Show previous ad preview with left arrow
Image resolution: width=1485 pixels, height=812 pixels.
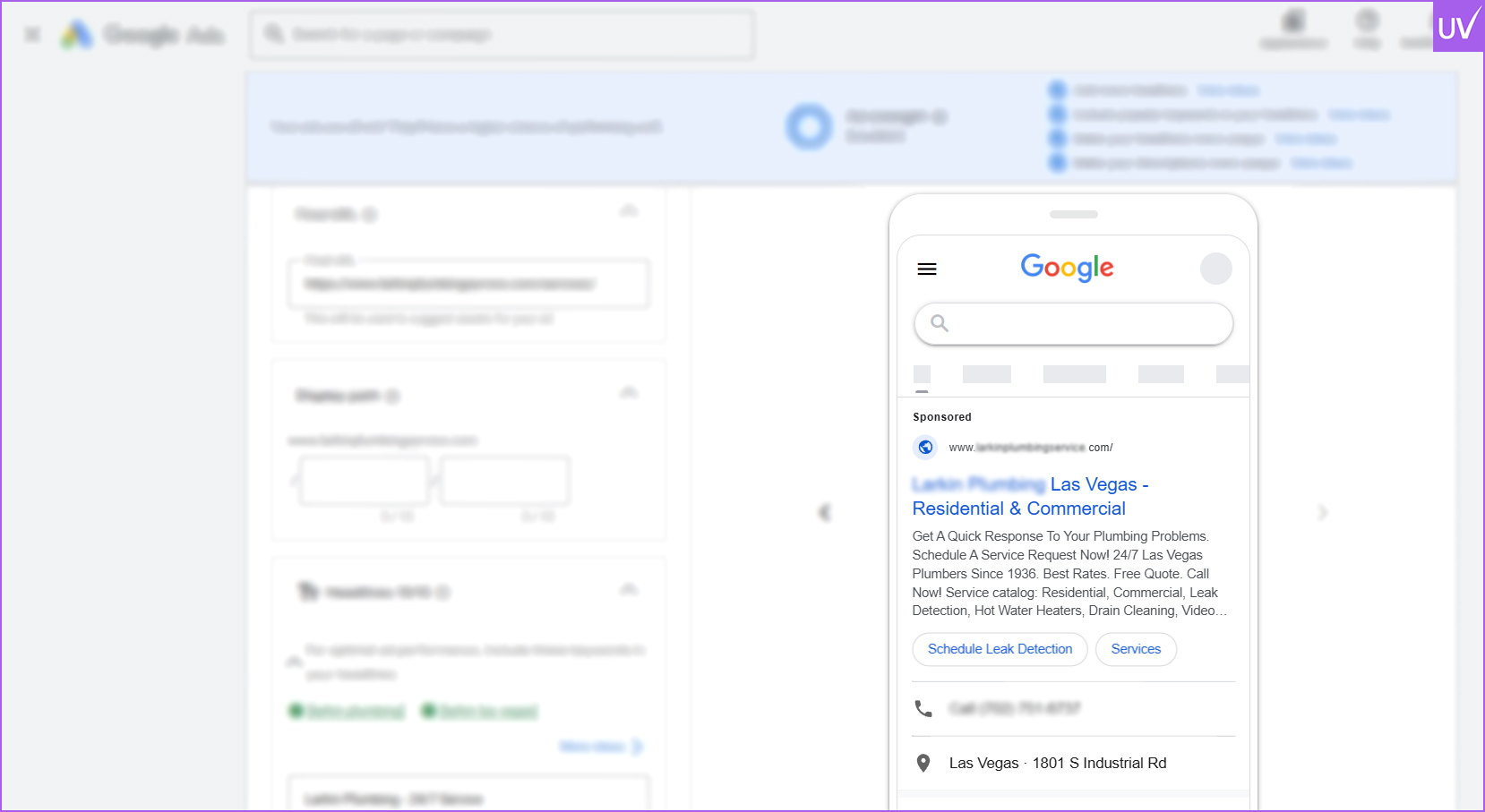pos(825,512)
